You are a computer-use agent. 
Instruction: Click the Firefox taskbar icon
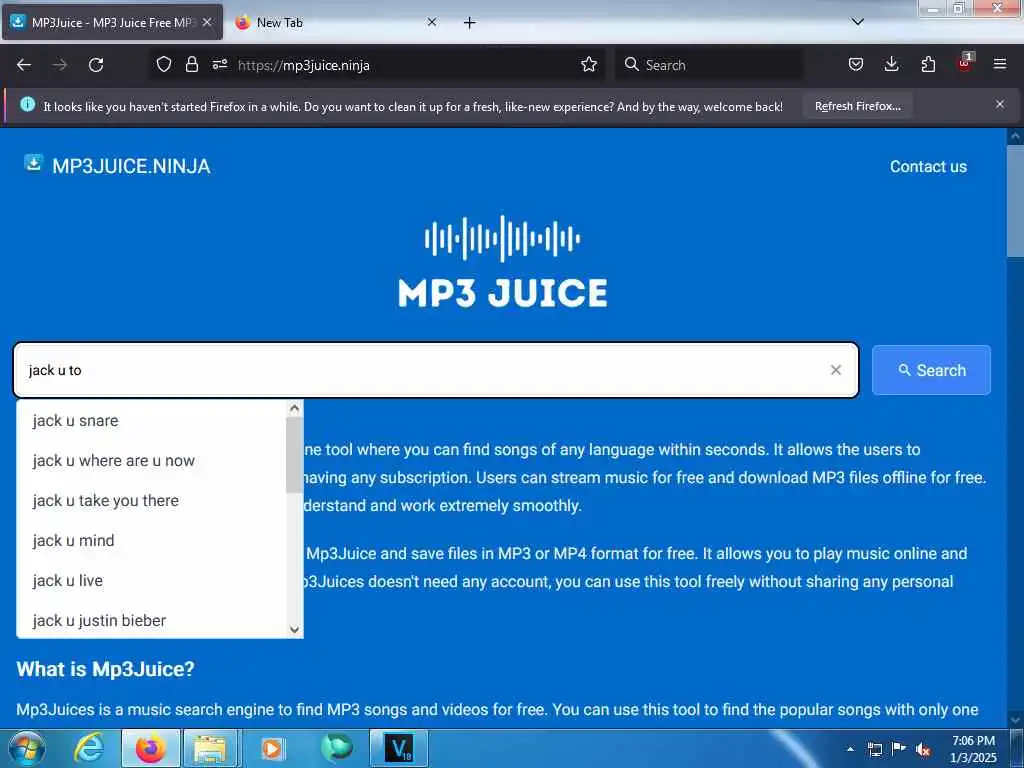click(150, 748)
